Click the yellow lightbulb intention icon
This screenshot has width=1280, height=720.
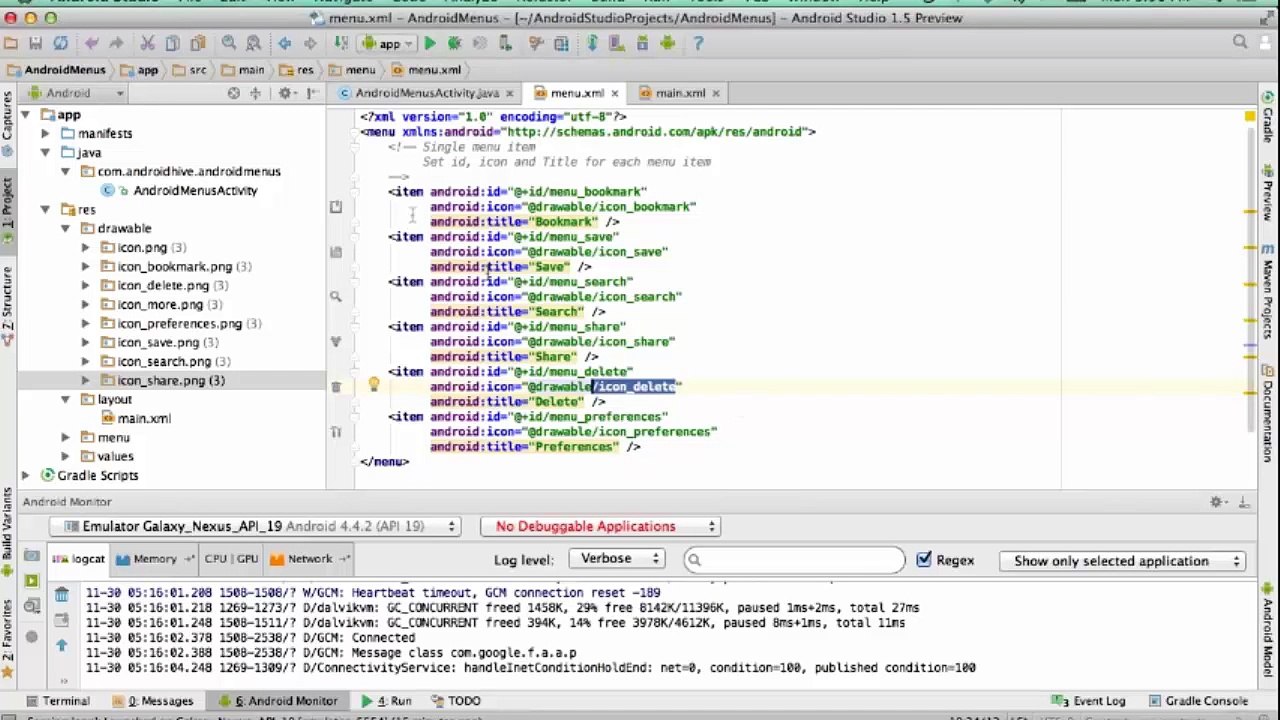pyautogui.click(x=374, y=385)
